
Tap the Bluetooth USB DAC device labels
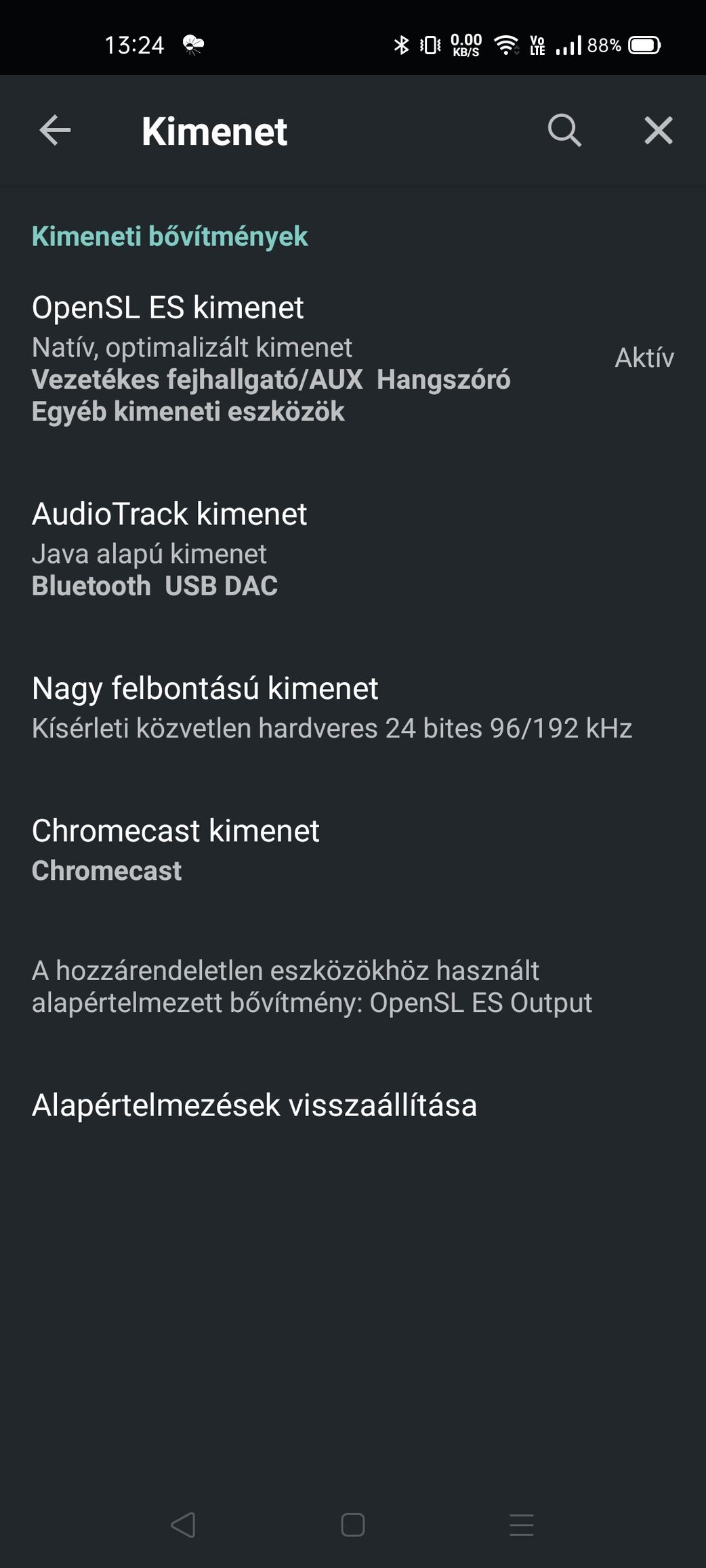(x=155, y=586)
